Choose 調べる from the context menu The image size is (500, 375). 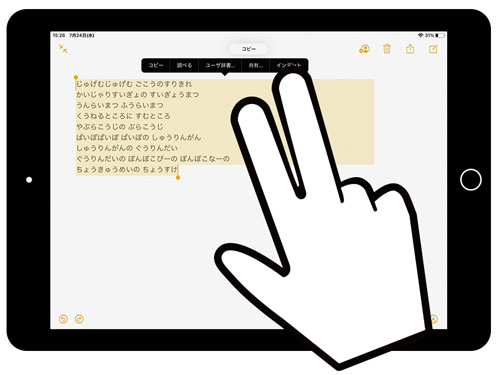point(184,65)
